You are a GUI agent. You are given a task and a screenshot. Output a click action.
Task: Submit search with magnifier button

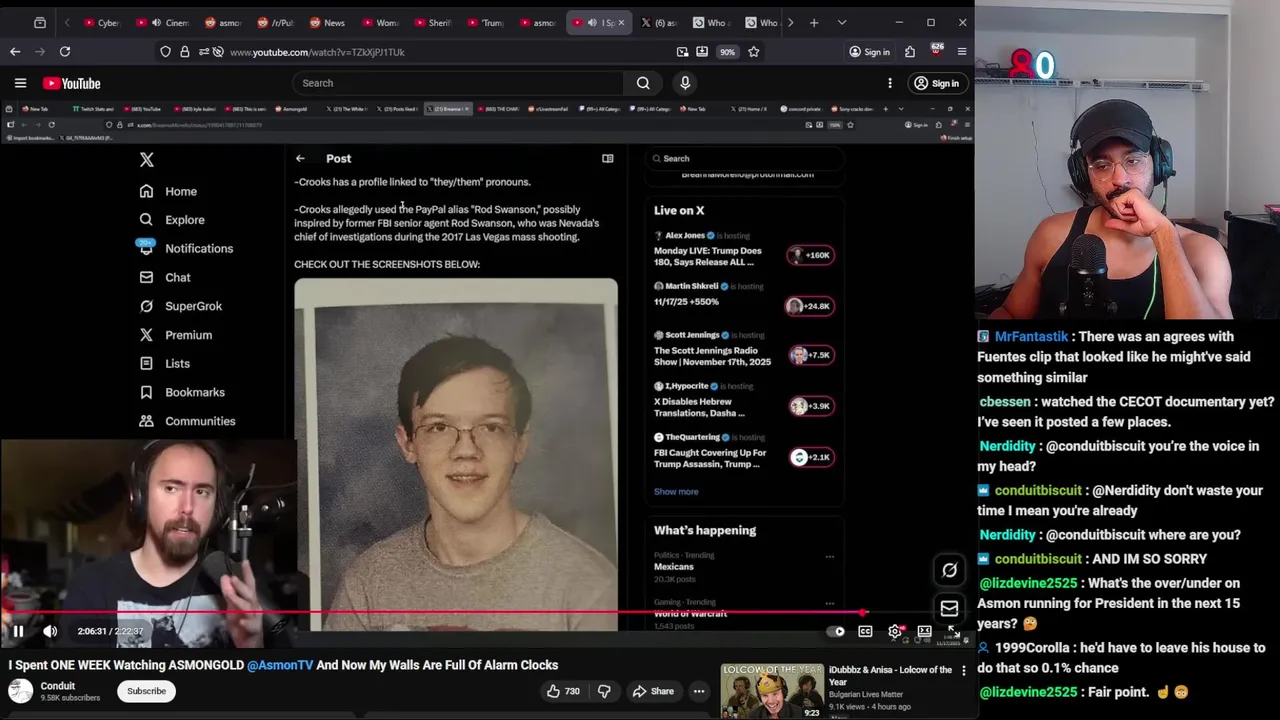(x=643, y=83)
